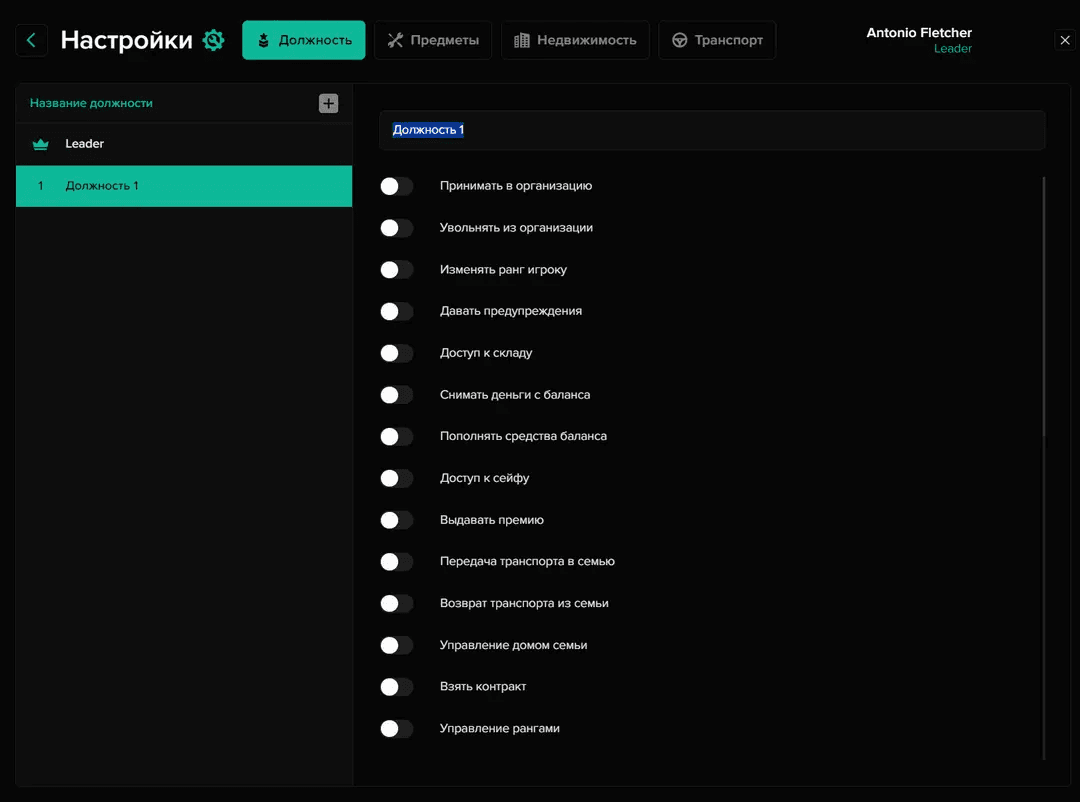The width and height of the screenshot is (1080, 802).
Task: Open the Транспорт tab
Action: point(717,40)
